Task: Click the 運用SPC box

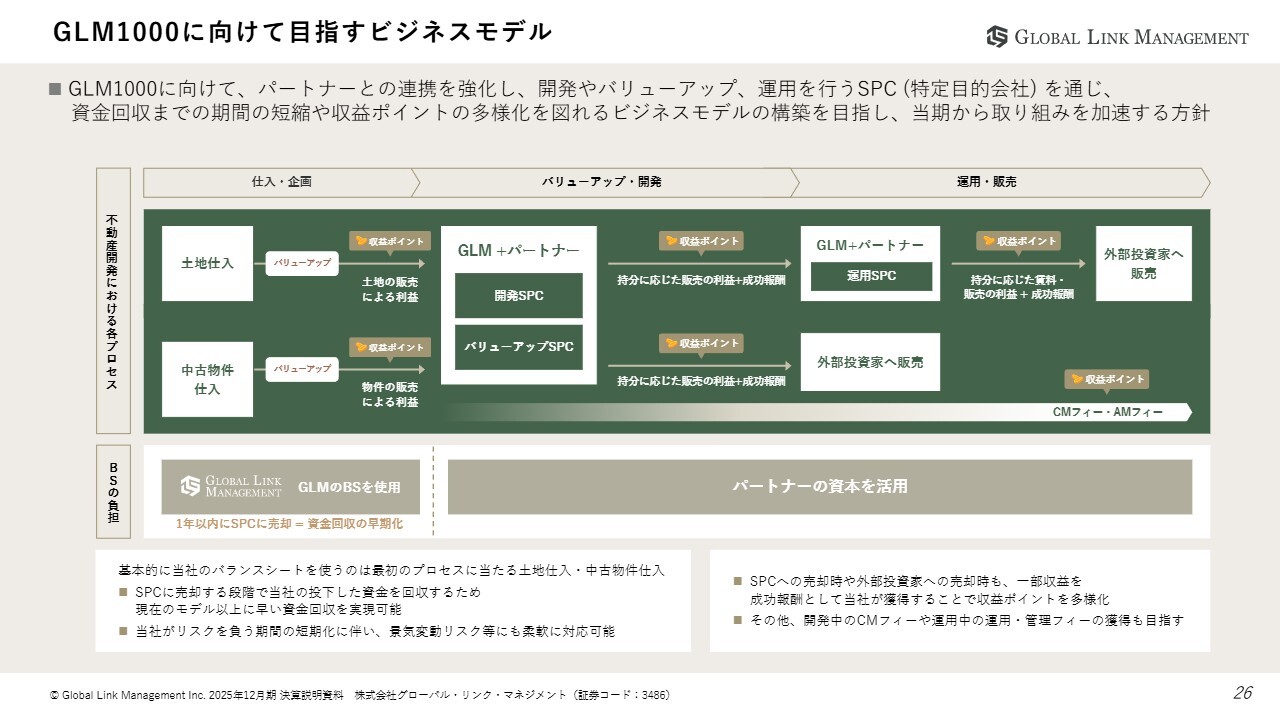Action: tap(871, 276)
